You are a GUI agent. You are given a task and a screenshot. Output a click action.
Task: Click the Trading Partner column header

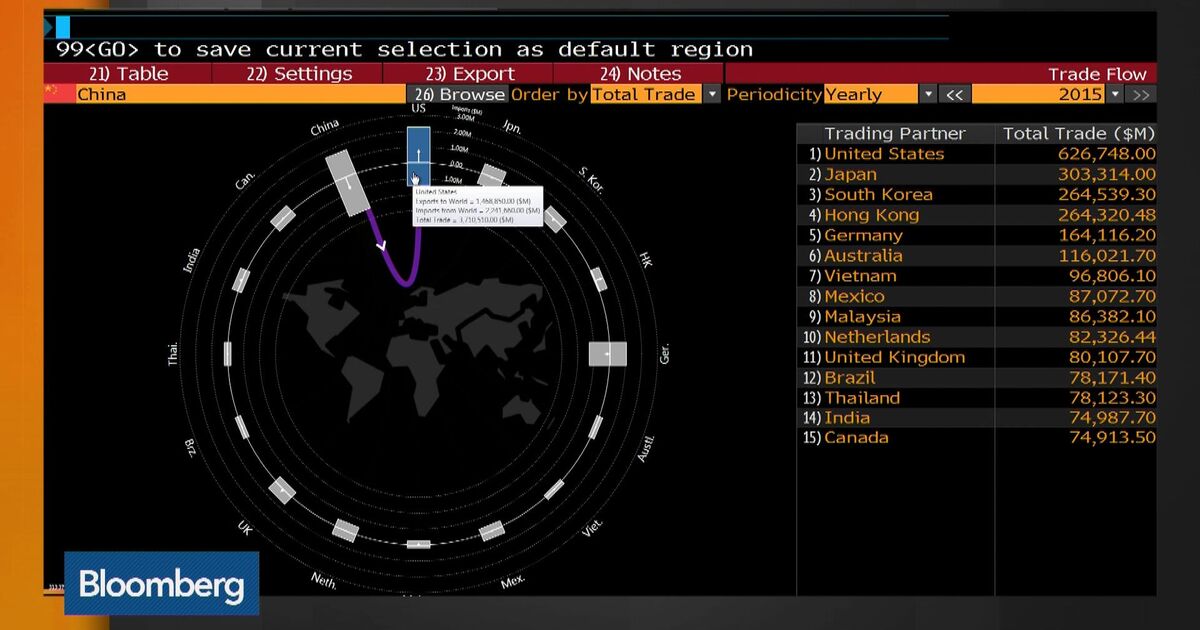[x=895, y=133]
